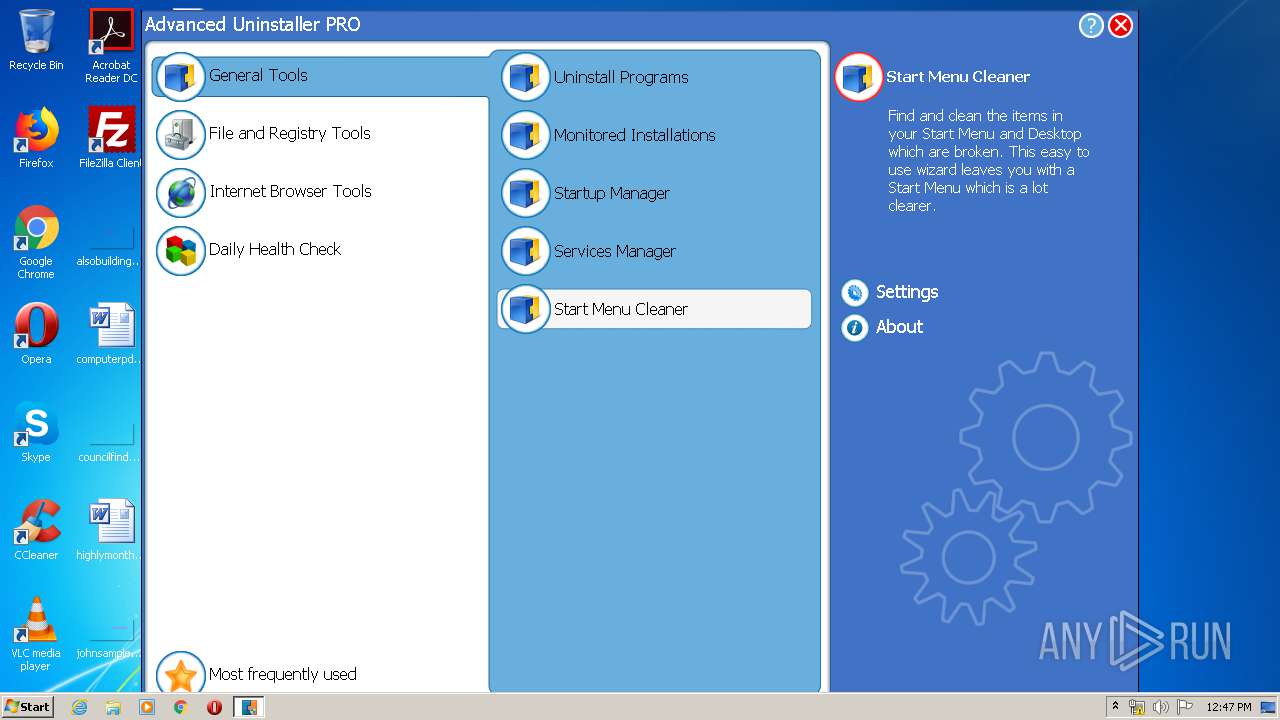Open the Settings link
The height and width of the screenshot is (720, 1280).
tap(906, 292)
